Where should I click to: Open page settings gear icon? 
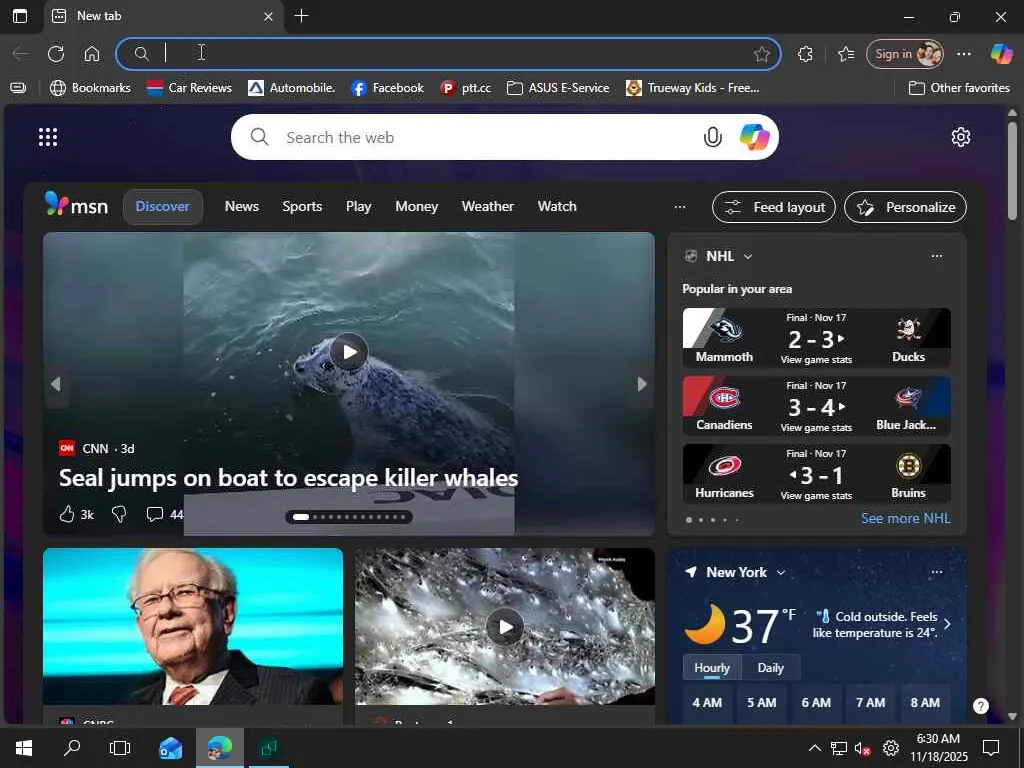(x=961, y=137)
